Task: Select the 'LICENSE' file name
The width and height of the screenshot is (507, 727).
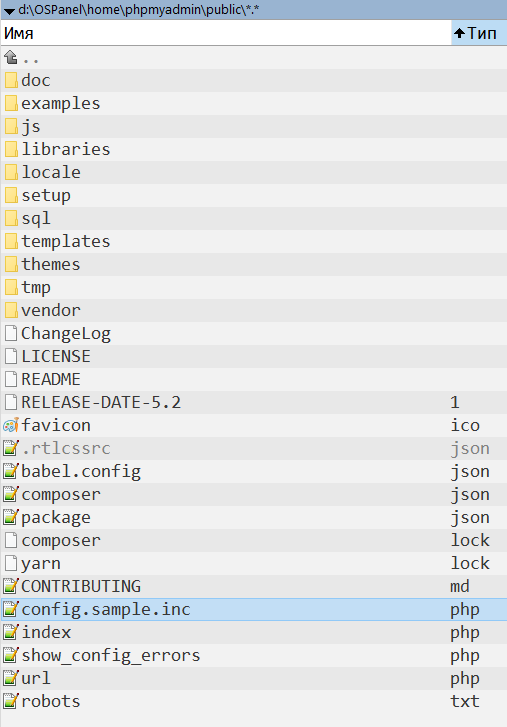Action: click(56, 356)
